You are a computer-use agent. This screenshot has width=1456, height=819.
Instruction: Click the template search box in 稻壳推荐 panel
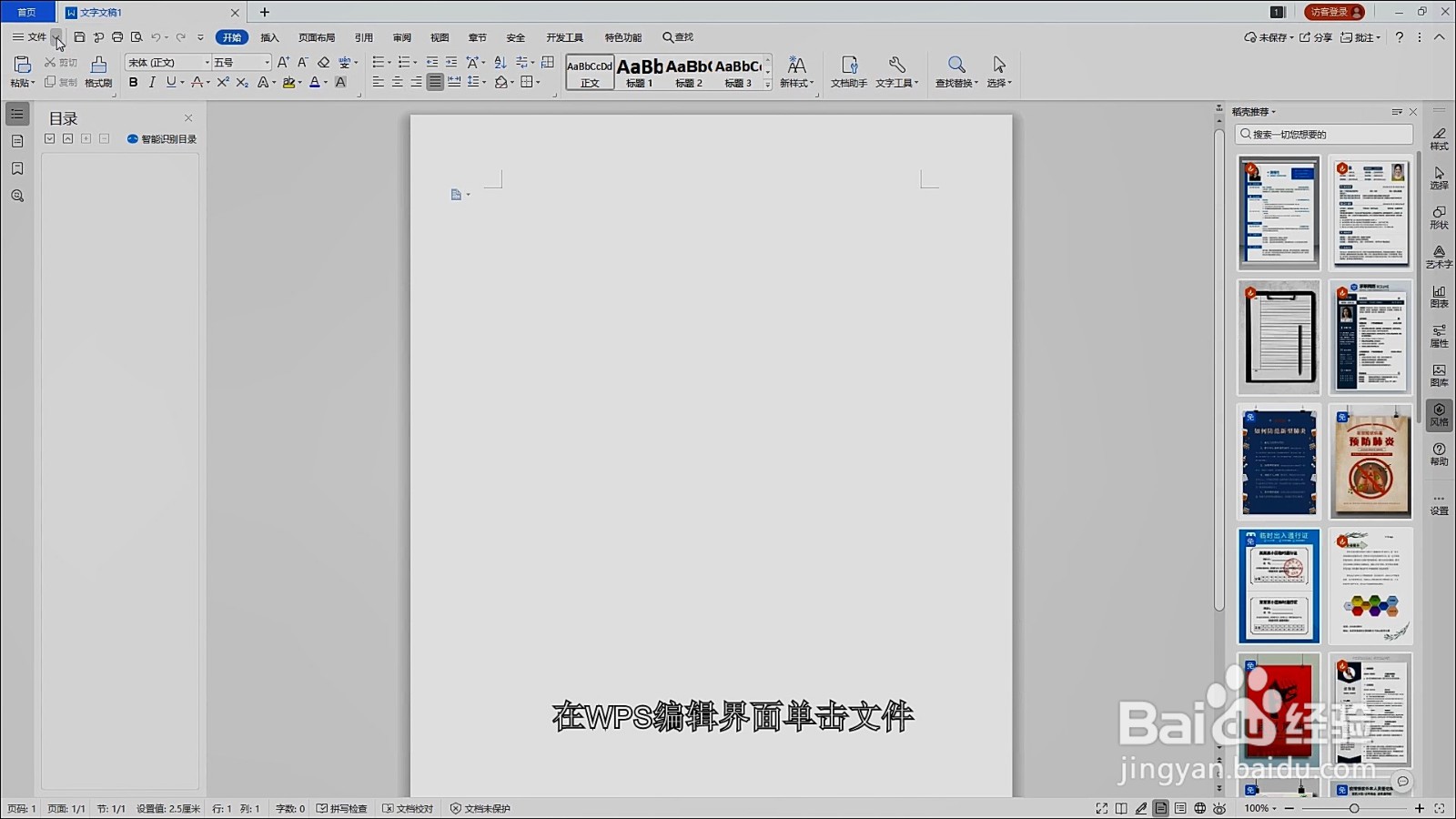coord(1323,134)
